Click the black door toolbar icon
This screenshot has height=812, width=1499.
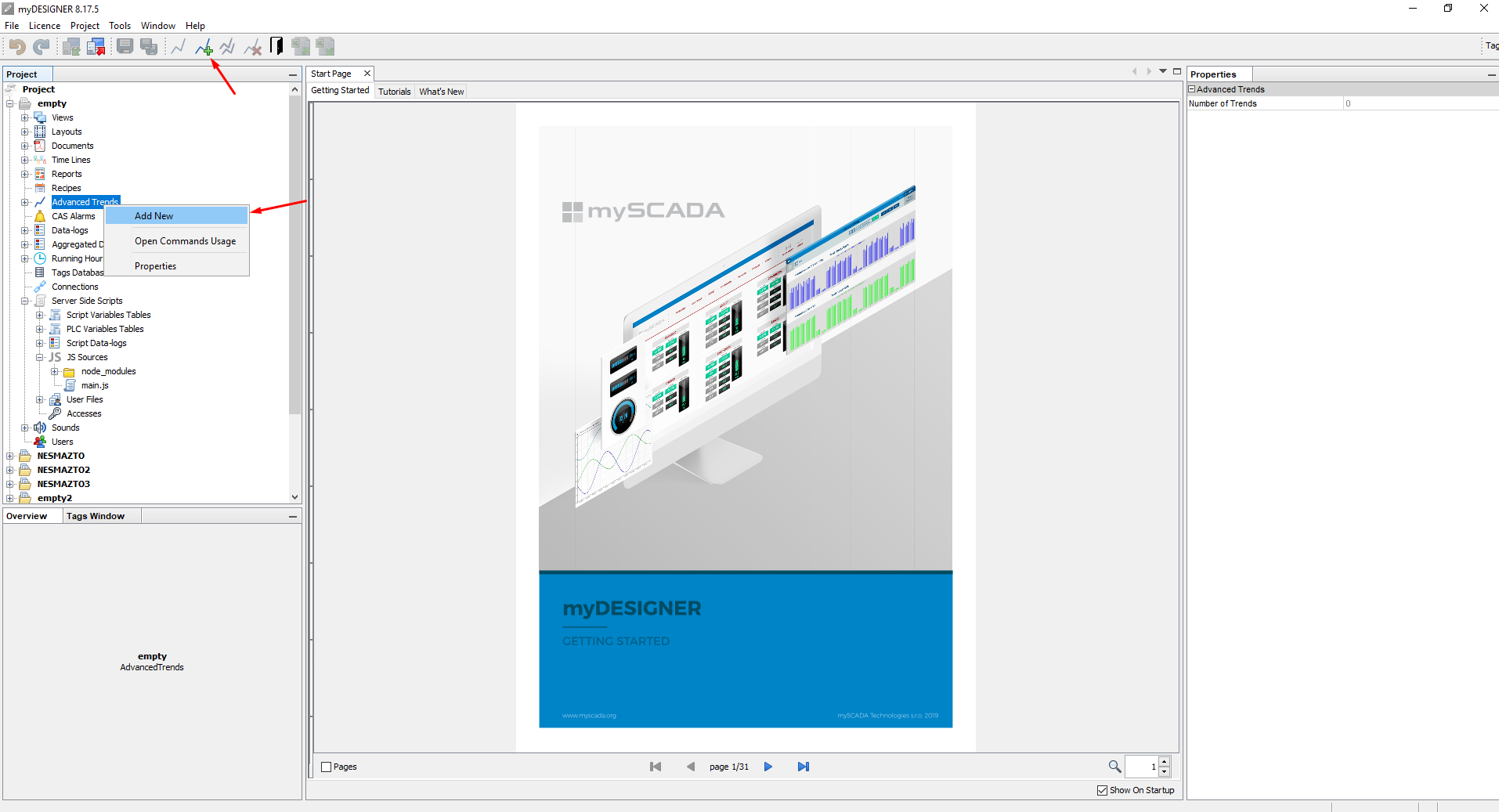276,46
